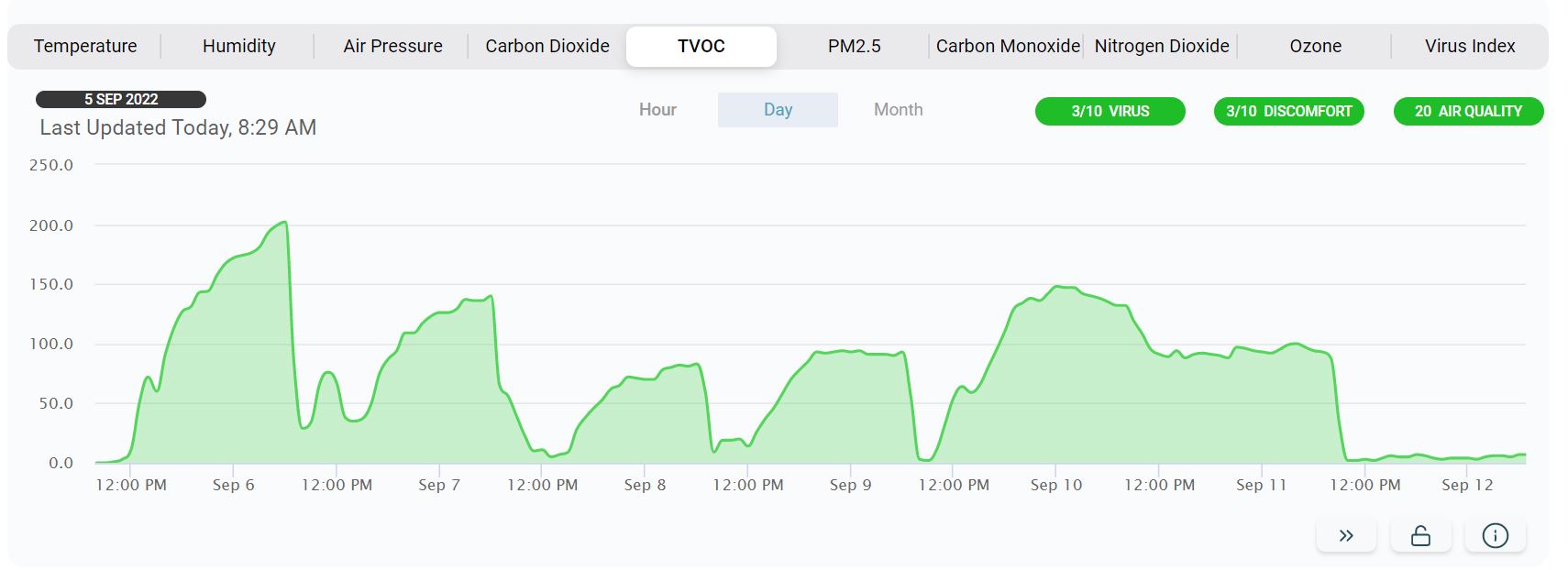Click the 3/10 DISCOMFORT badge
The height and width of the screenshot is (570, 1568).
pyautogui.click(x=1288, y=112)
